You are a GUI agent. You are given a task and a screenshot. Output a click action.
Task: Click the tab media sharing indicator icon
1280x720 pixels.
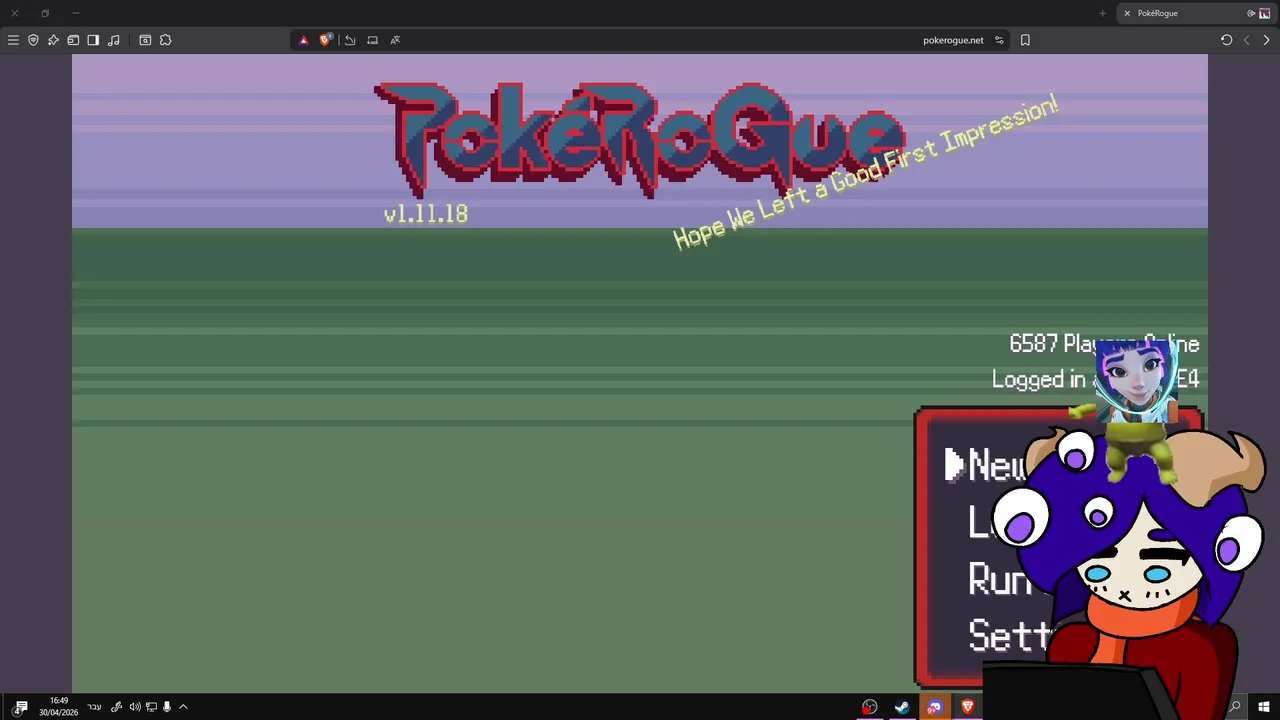(1250, 13)
